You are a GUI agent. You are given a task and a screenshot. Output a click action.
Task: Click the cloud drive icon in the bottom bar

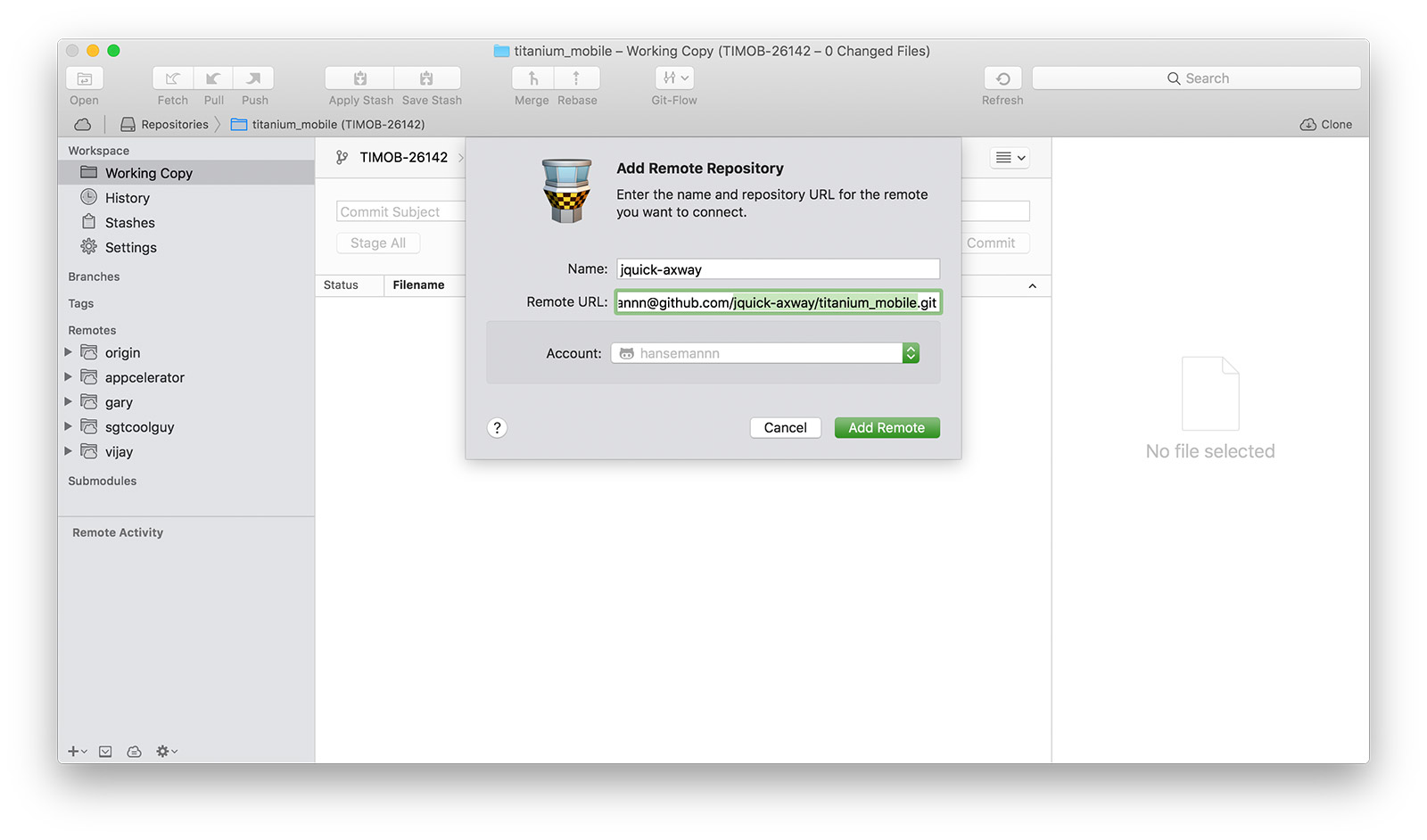coord(134,752)
